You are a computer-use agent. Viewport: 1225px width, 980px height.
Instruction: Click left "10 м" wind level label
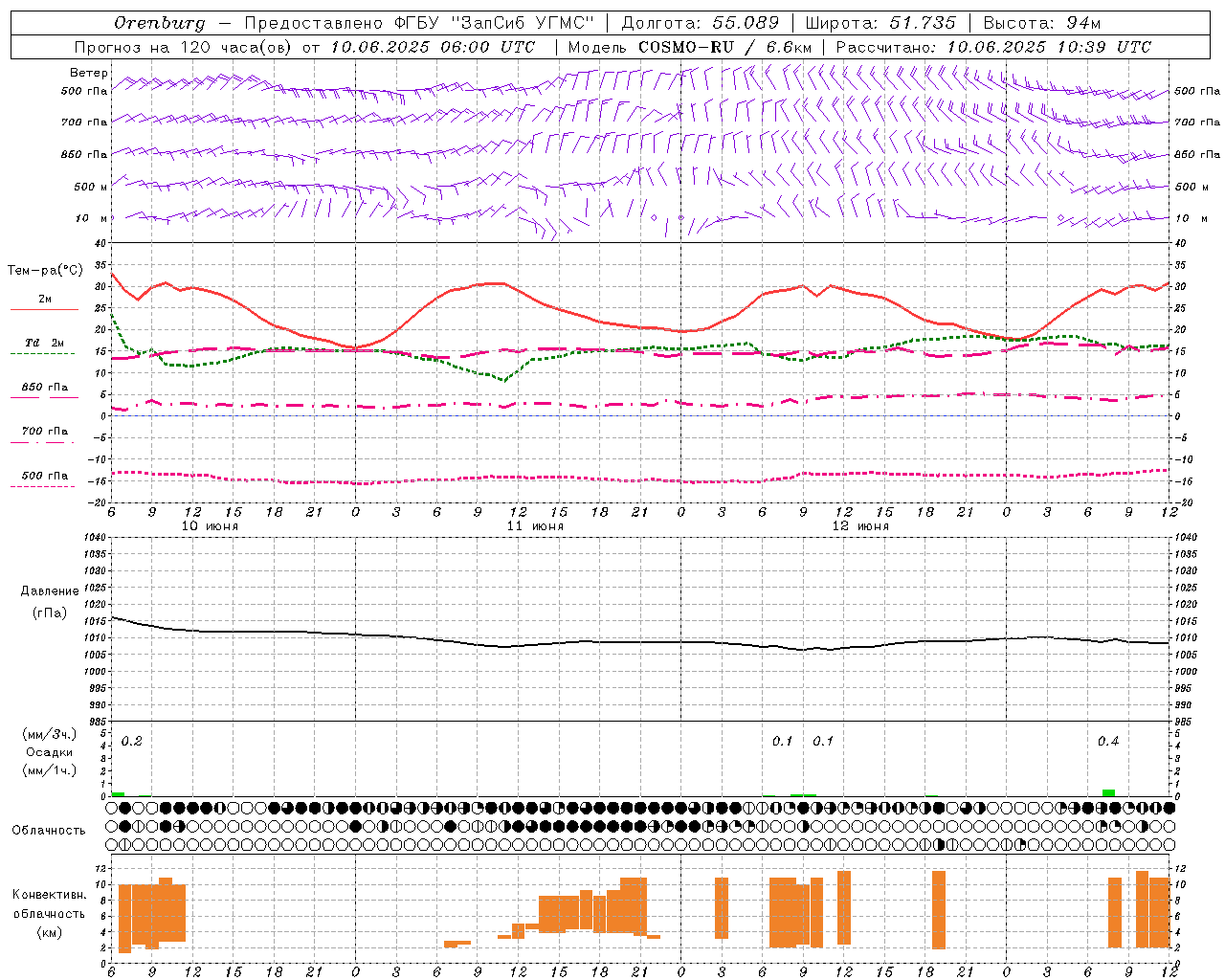click(x=92, y=218)
